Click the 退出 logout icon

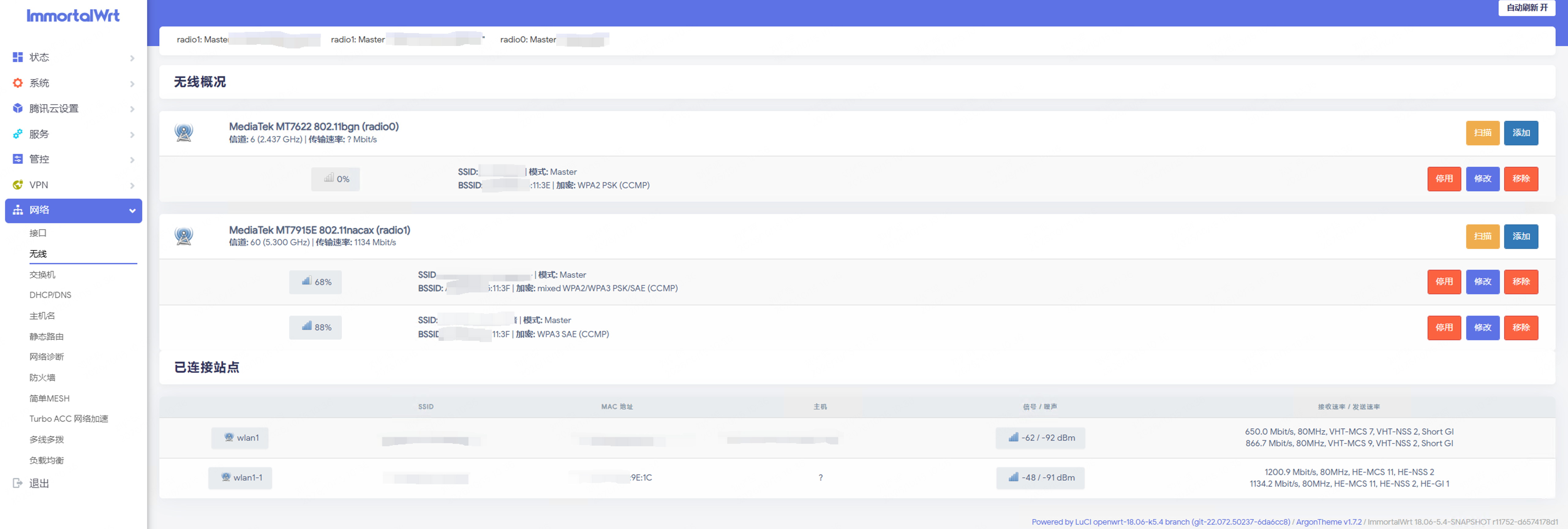coord(18,483)
